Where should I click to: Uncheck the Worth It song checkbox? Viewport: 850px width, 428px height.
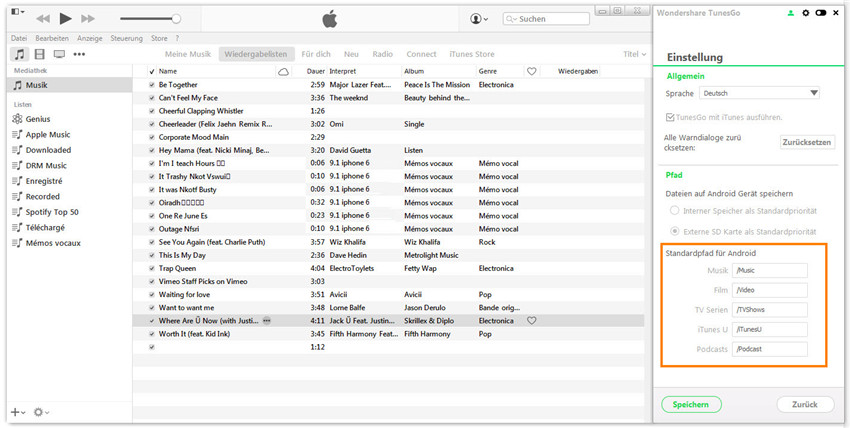[152, 334]
